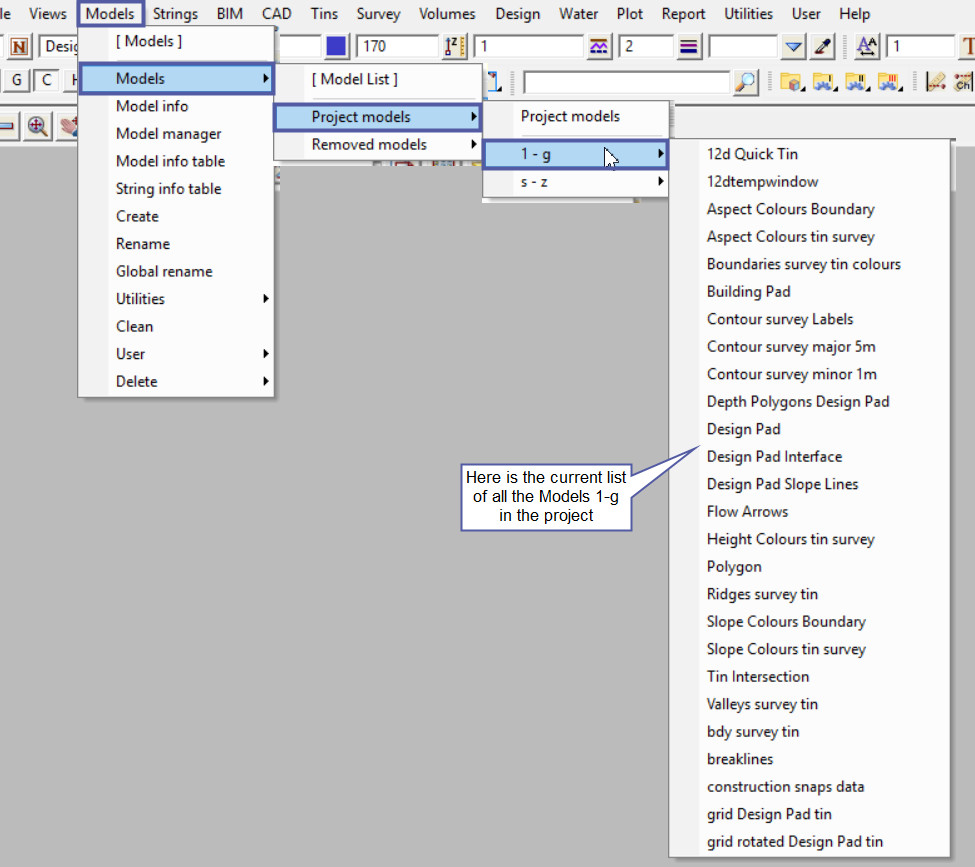Open the Survey menu

pos(378,14)
